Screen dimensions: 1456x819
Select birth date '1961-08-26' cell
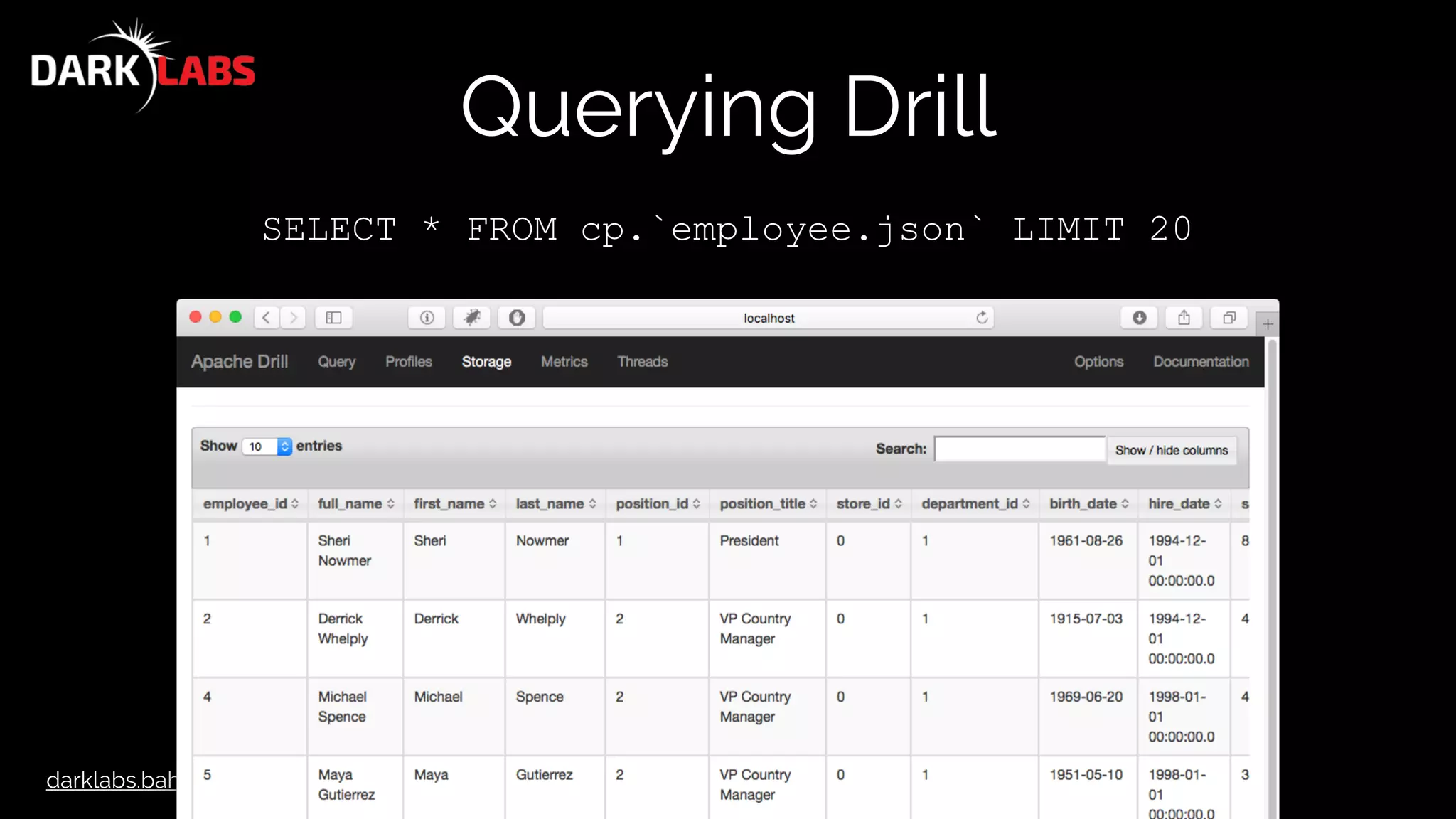point(1088,560)
